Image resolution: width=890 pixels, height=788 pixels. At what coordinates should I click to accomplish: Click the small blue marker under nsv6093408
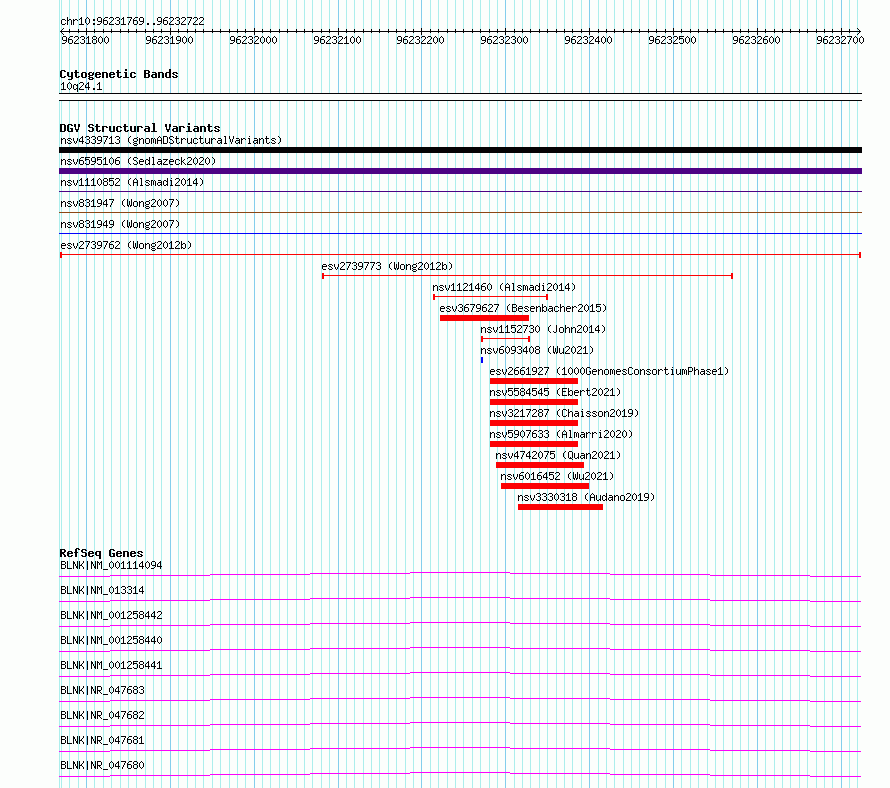click(482, 360)
